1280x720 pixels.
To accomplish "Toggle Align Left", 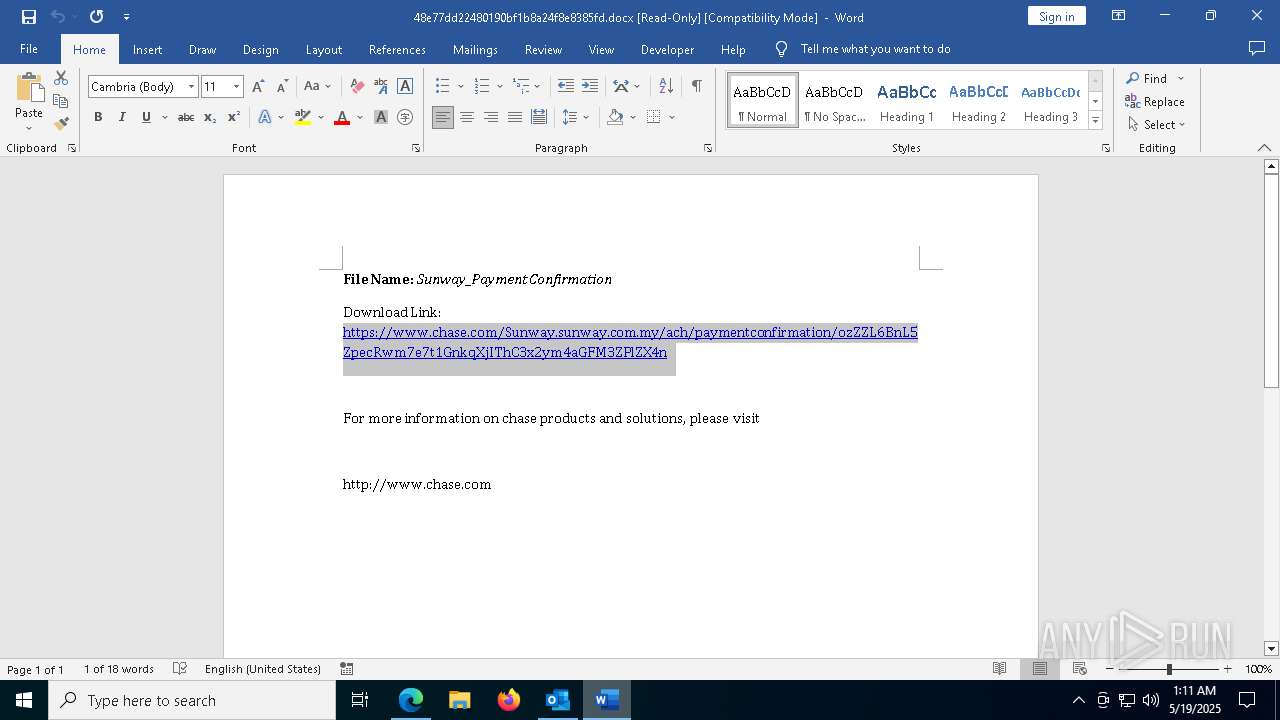I will point(443,118).
